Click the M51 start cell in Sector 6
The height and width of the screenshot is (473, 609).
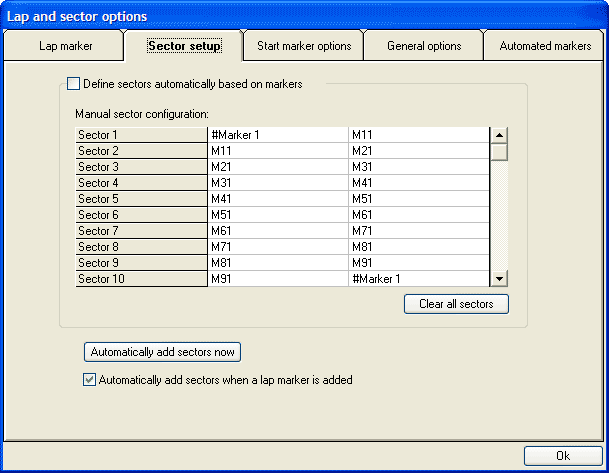278,215
